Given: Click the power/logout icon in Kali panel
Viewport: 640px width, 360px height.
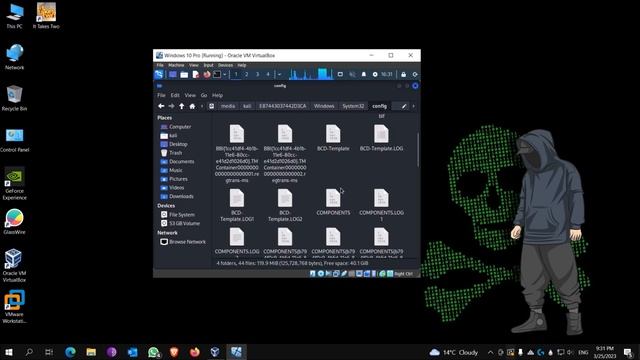Looking at the screenshot, I should coord(415,74).
